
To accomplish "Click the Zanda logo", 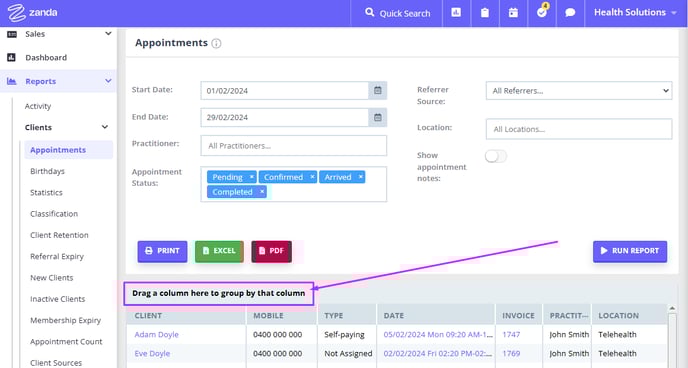I will [x=32, y=13].
